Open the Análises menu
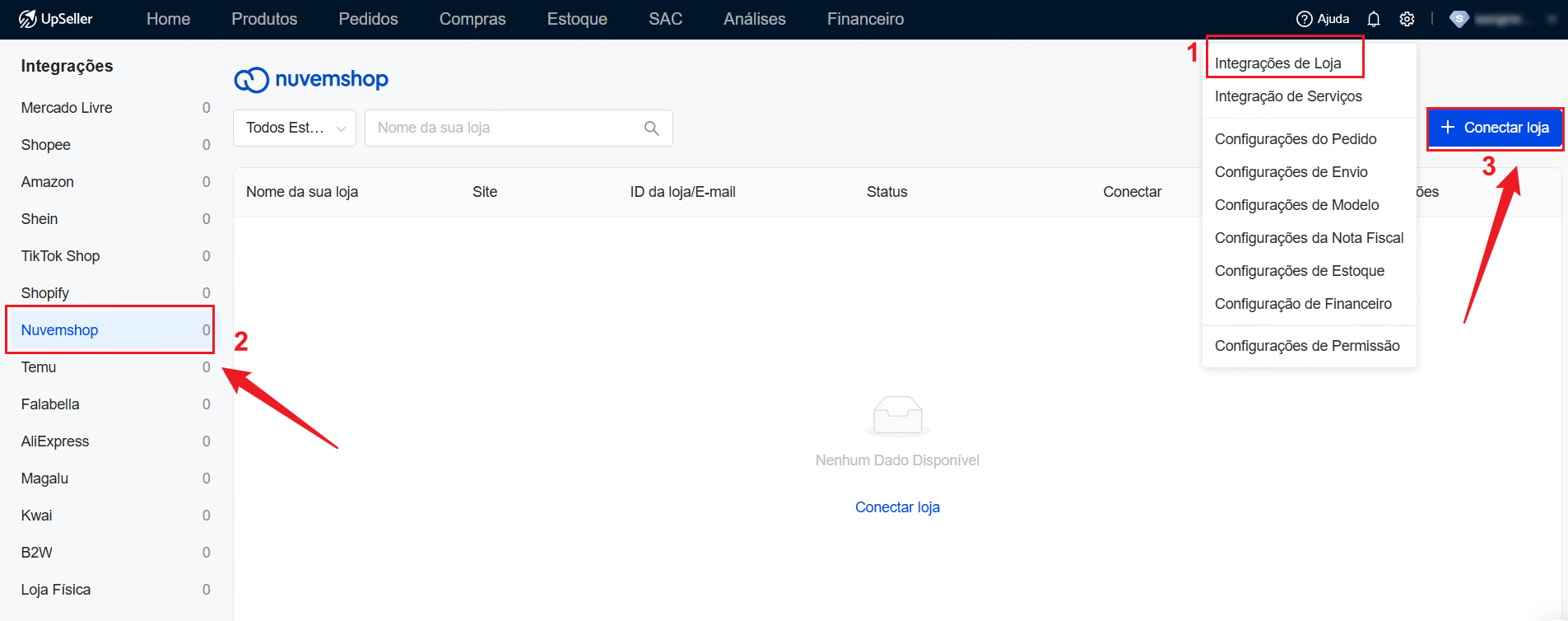 755,19
